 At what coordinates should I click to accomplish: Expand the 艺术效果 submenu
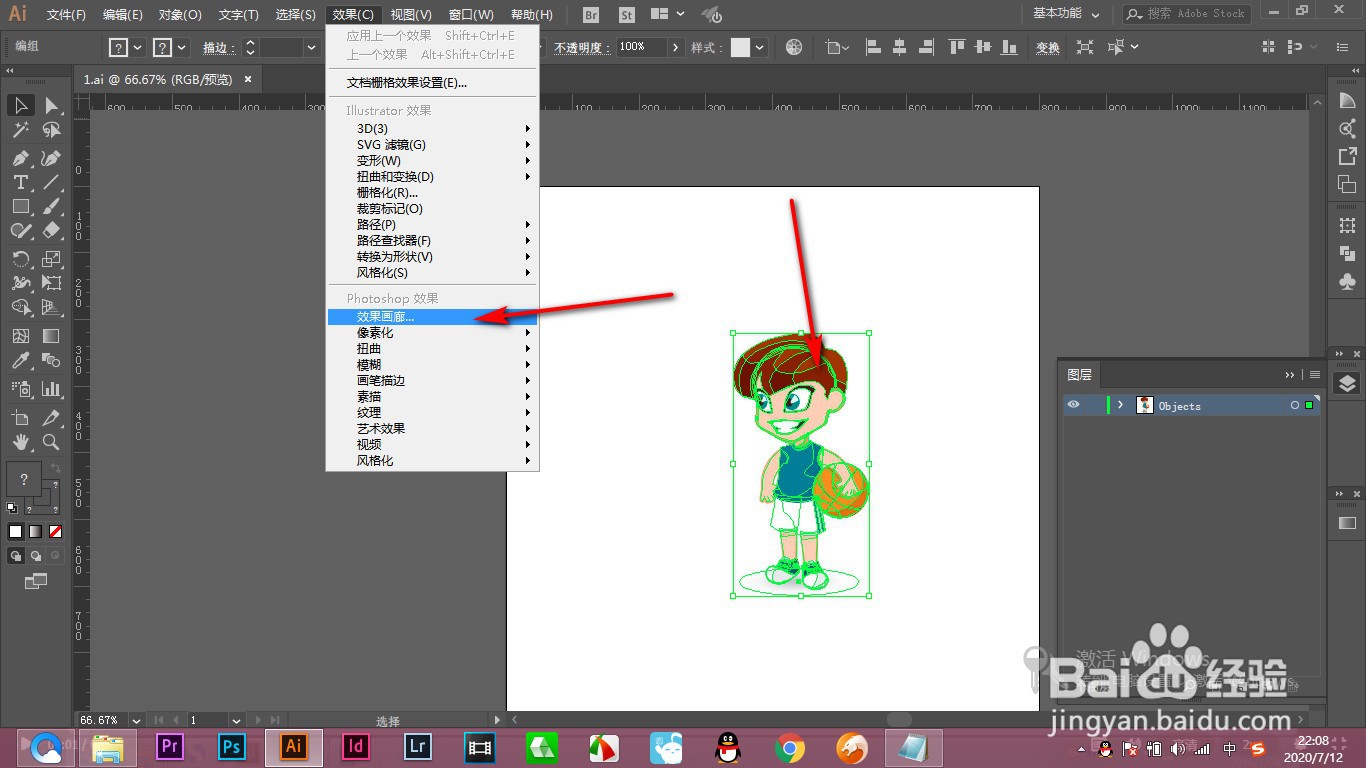[x=433, y=428]
